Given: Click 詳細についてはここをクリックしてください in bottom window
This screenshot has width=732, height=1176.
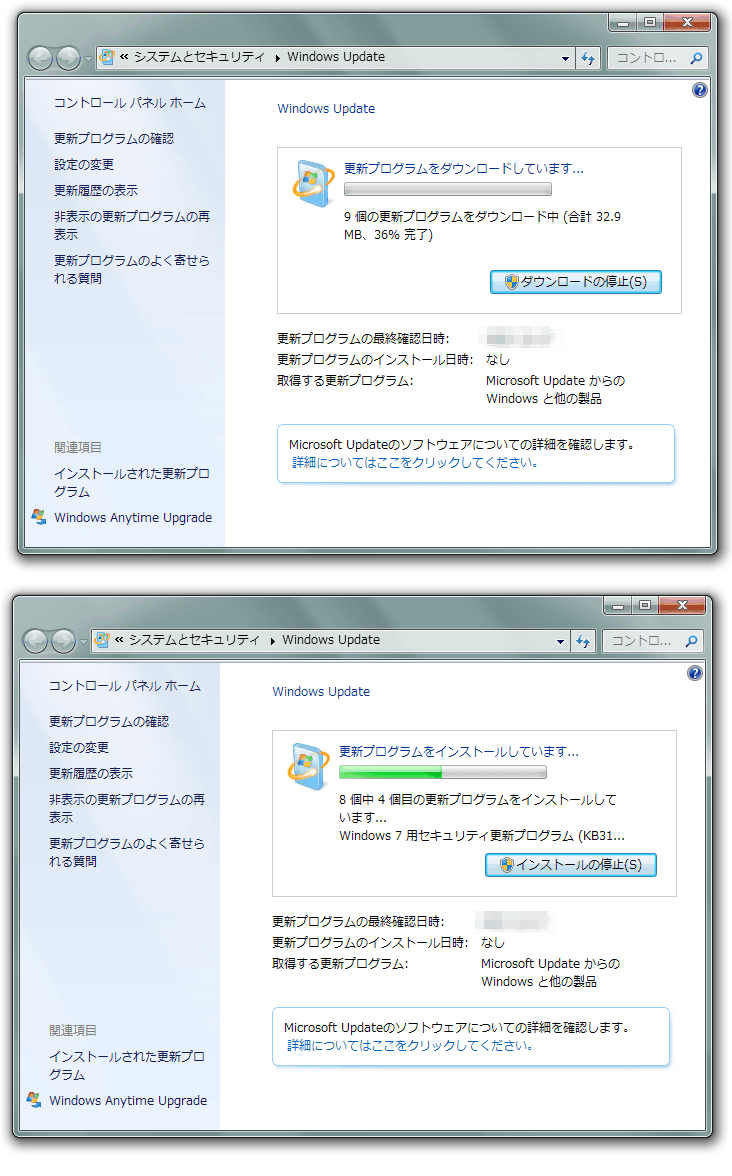Looking at the screenshot, I should pos(410,1046).
